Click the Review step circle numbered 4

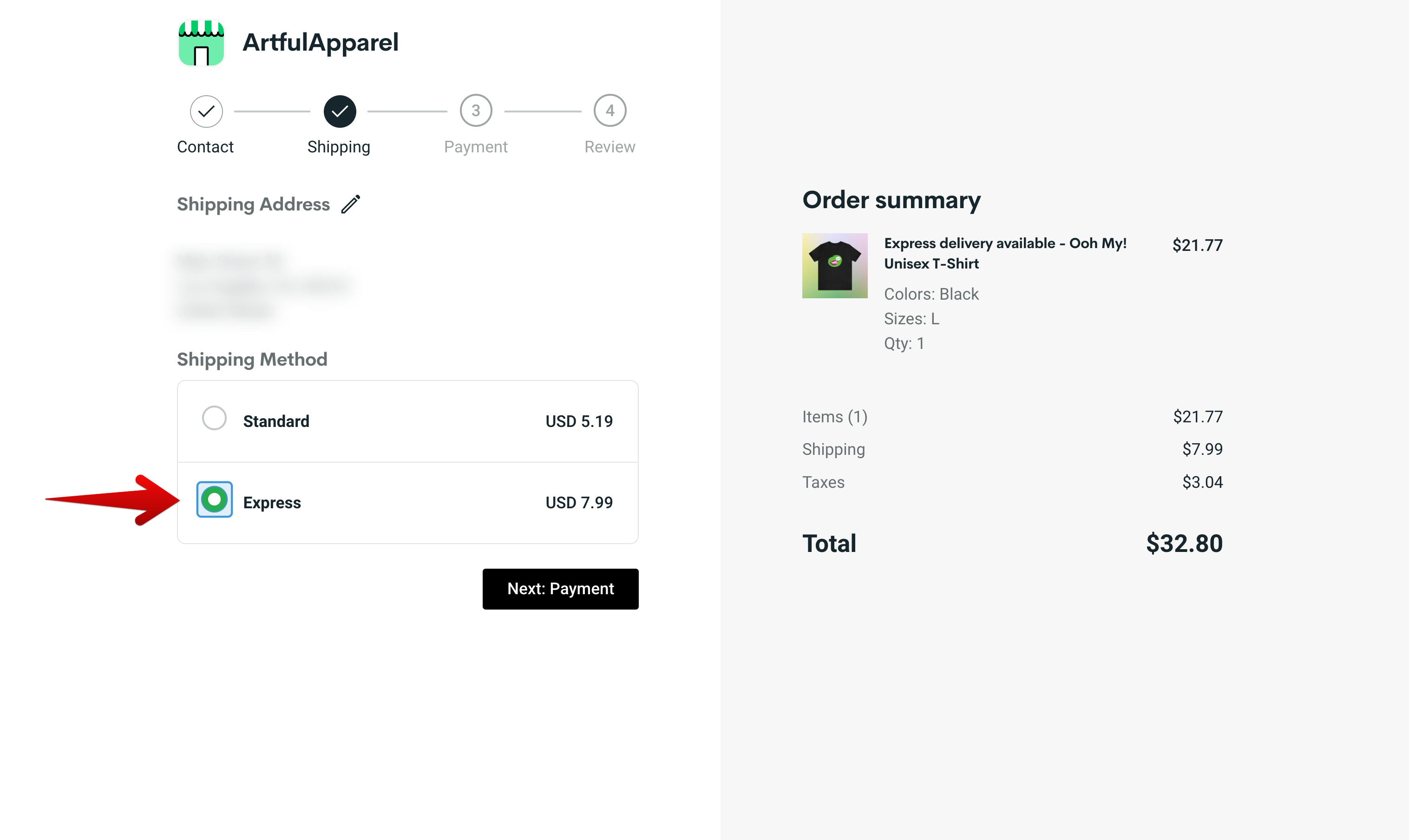coord(610,111)
